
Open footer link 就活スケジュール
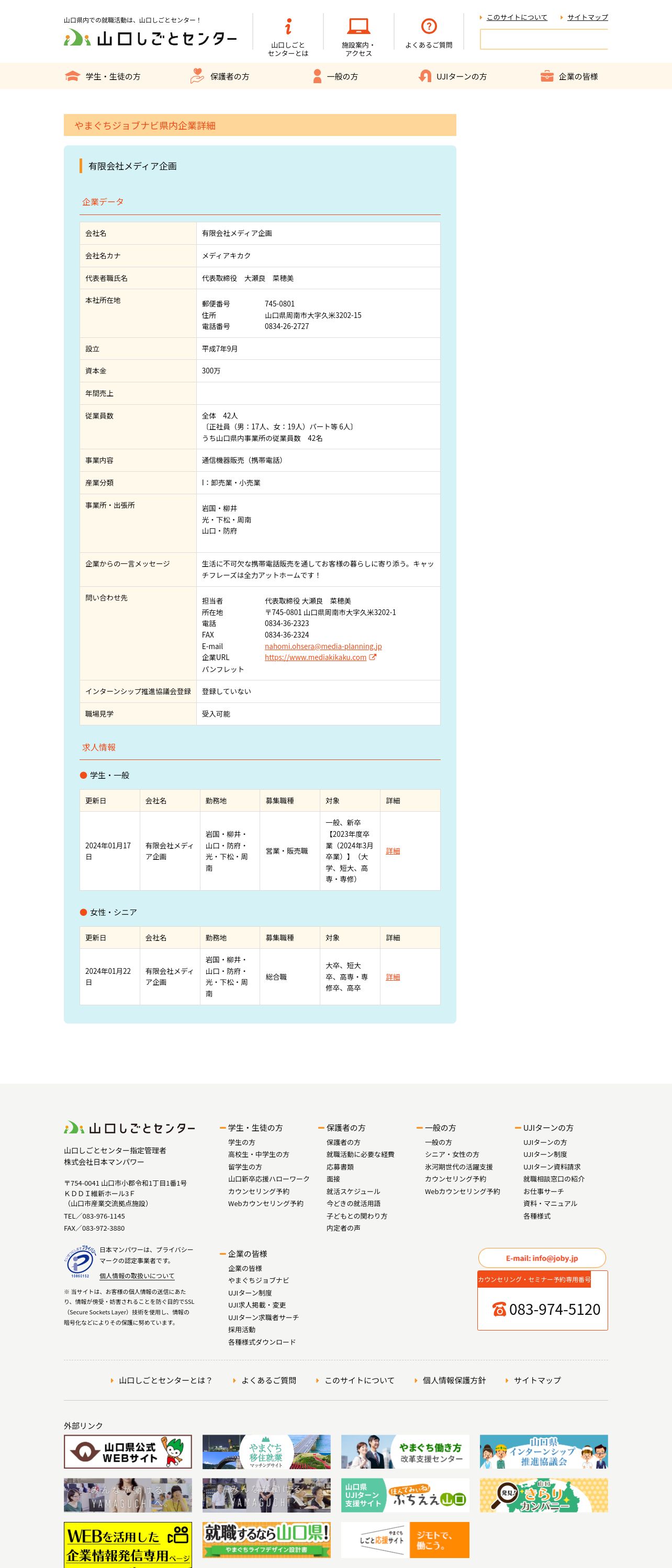click(x=353, y=1191)
